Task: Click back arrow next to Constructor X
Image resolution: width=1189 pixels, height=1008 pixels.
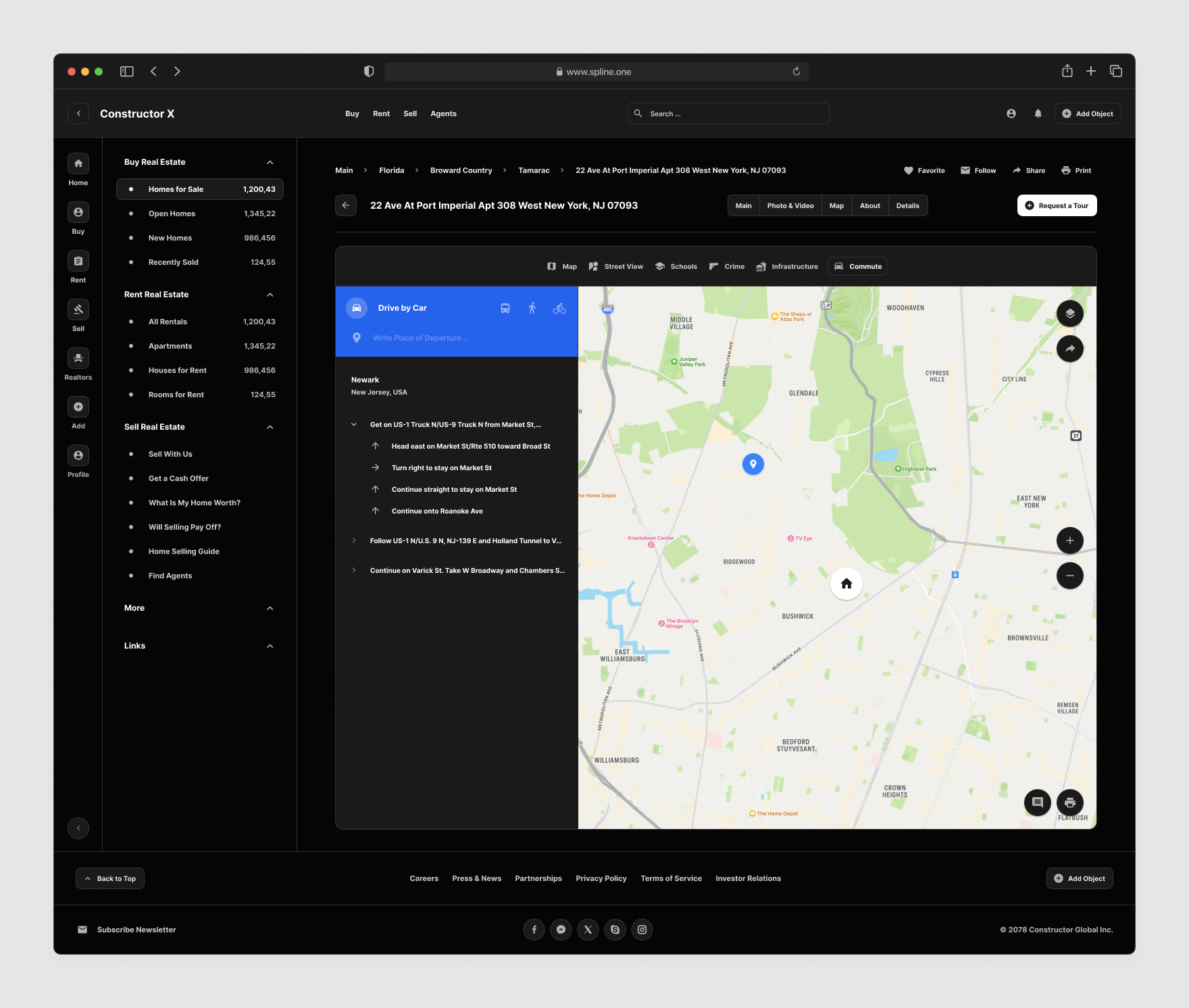Action: pos(78,114)
